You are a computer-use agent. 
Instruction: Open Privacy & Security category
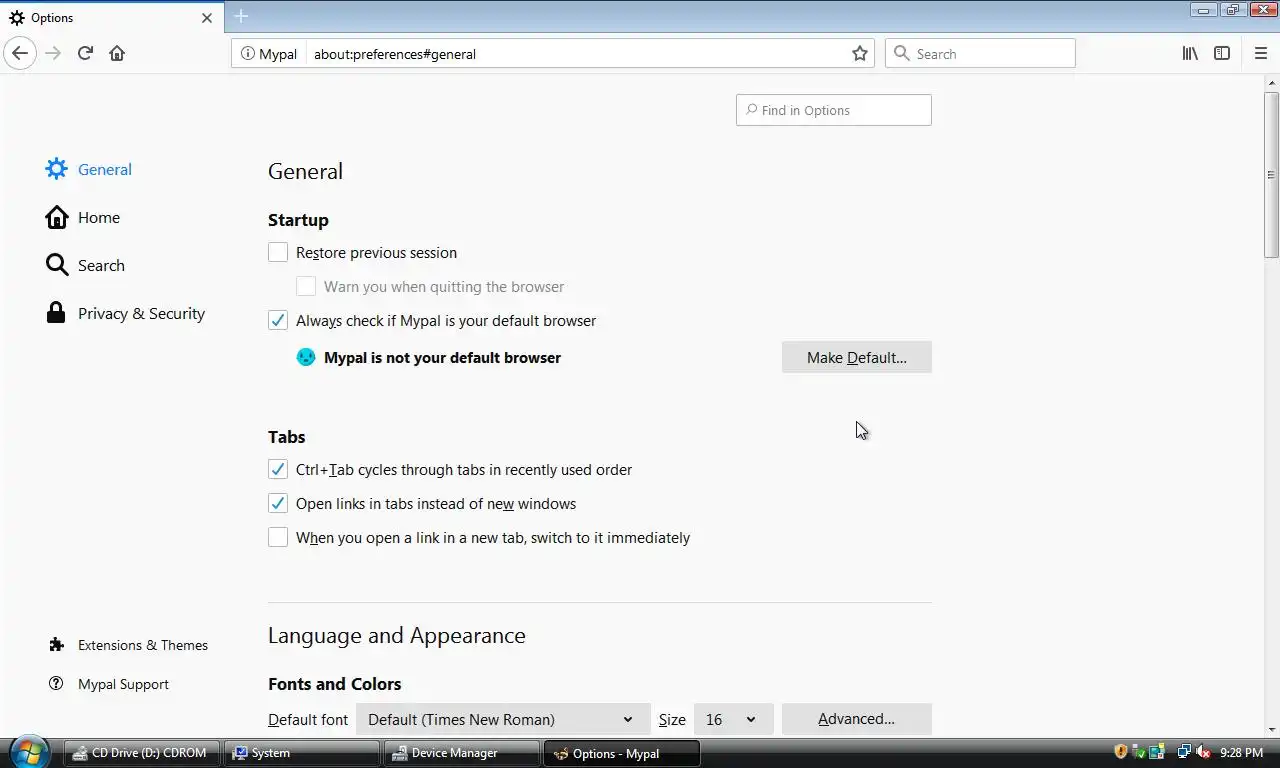(x=125, y=313)
